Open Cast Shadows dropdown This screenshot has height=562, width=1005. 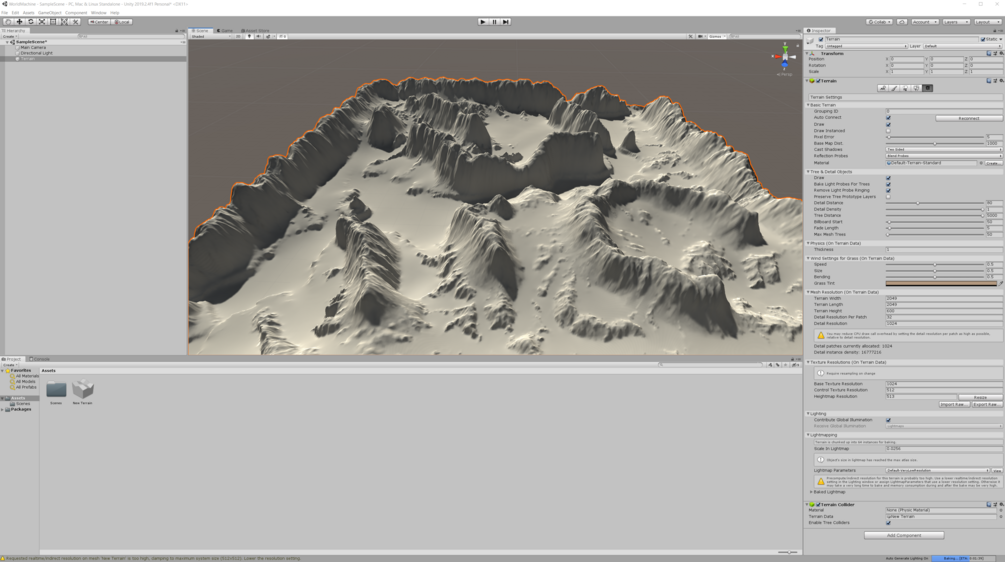click(x=944, y=149)
